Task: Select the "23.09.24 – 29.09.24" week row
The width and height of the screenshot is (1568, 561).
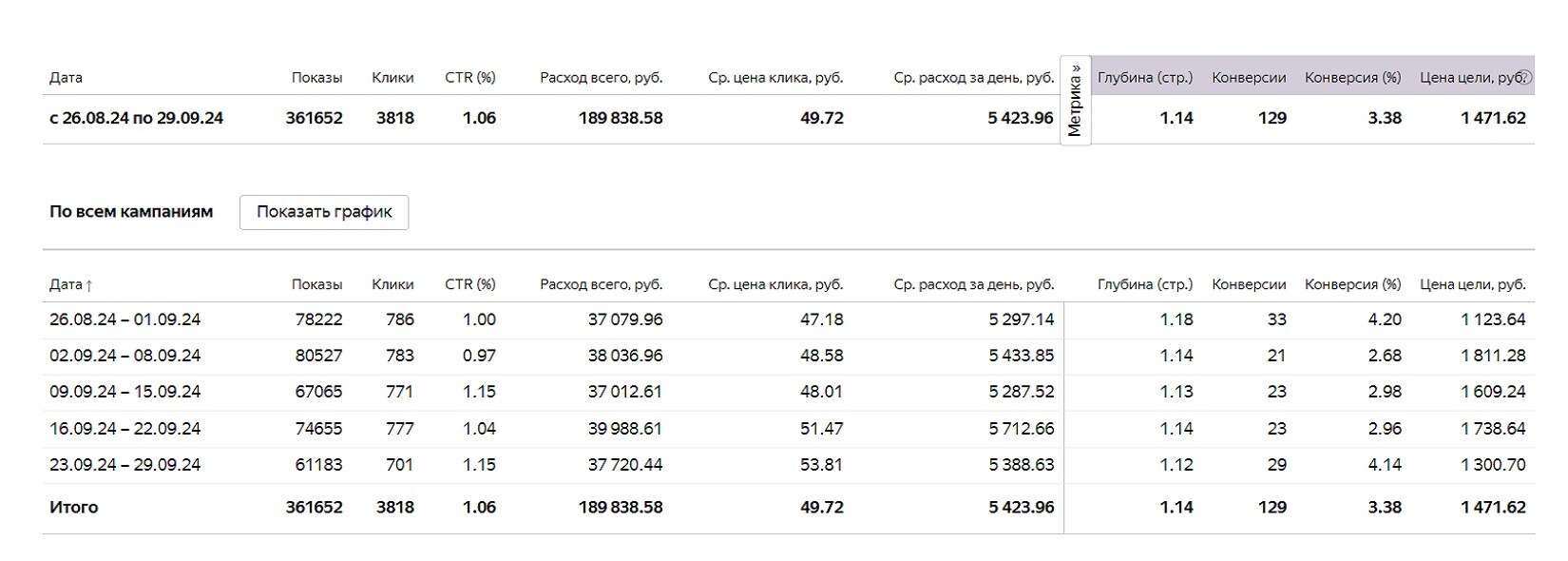Action: [124, 465]
